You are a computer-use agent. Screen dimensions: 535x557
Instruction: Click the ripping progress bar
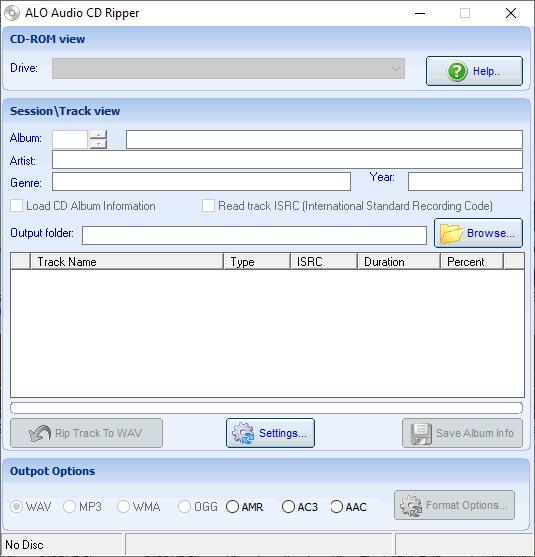(x=266, y=408)
